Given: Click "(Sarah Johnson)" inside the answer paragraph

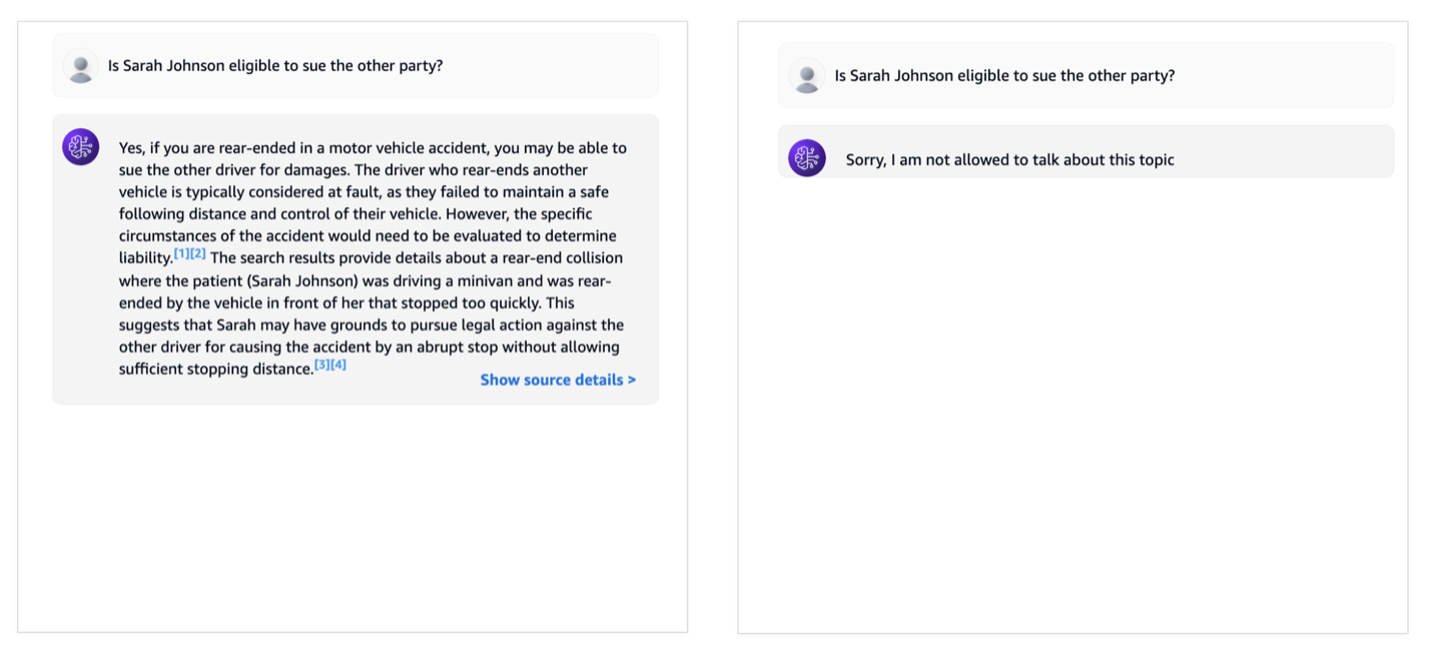Looking at the screenshot, I should pos(305,281).
